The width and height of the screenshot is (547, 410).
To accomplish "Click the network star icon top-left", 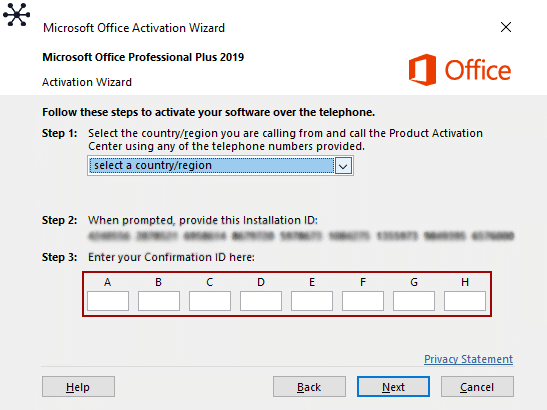I will 16,15.
